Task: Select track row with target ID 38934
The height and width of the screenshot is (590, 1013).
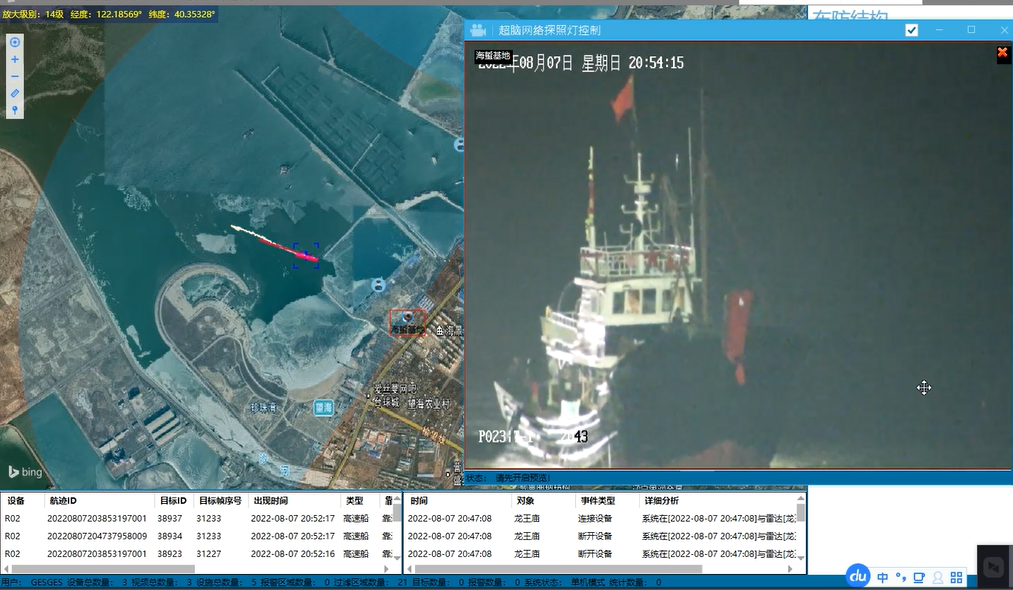Action: 170,536
